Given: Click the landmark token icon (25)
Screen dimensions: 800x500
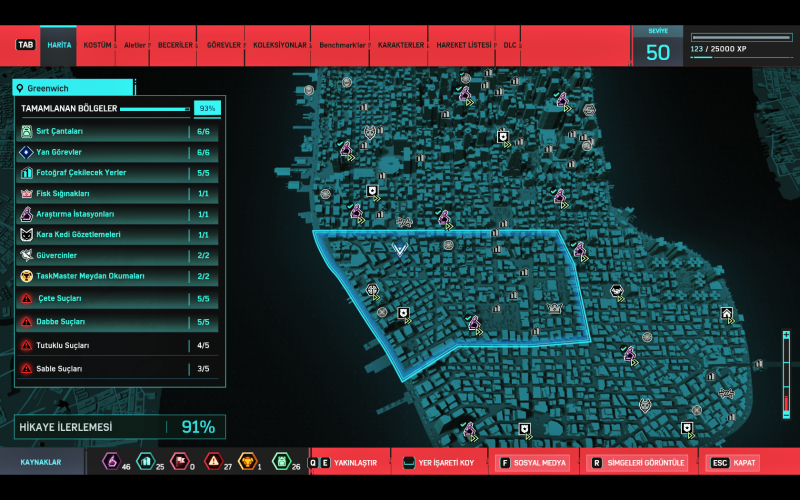Looking at the screenshot, I should click(146, 461).
